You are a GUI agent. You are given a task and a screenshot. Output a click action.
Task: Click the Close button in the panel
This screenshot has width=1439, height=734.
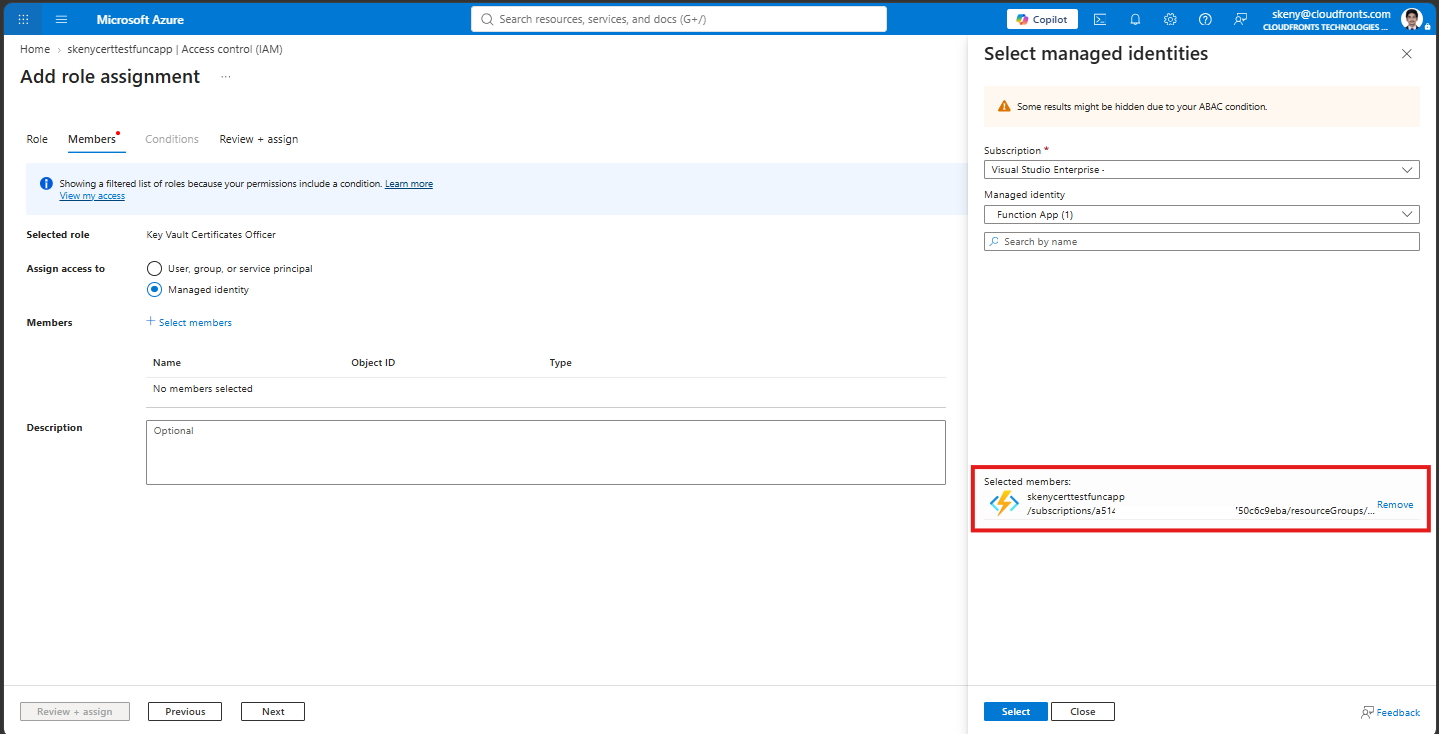1082,712
